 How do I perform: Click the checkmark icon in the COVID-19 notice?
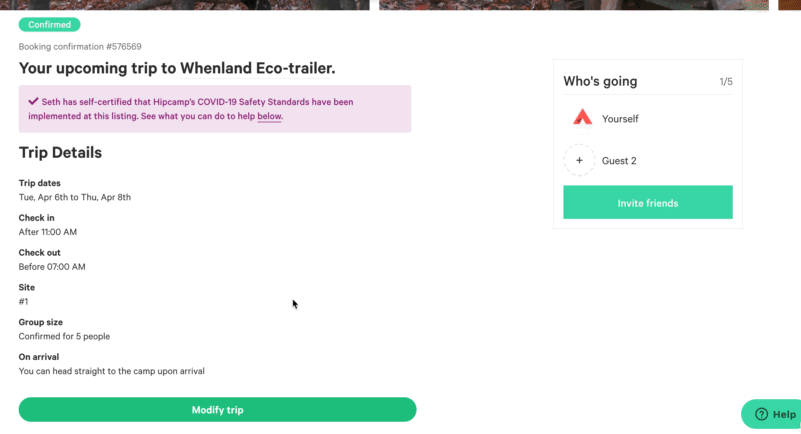click(x=33, y=101)
